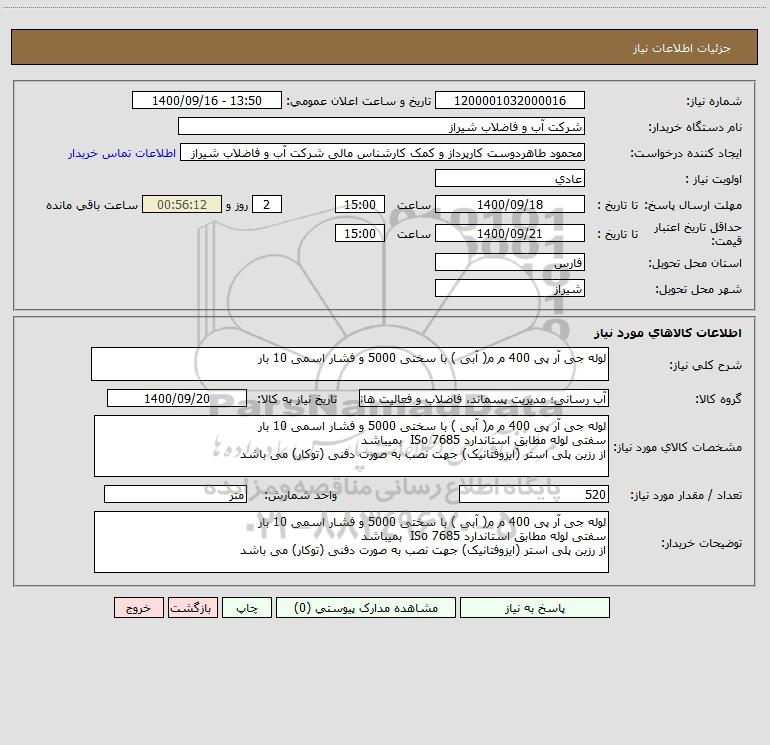
Task: Select the شماره نیاز field 1200001032000016
Action: point(510,100)
